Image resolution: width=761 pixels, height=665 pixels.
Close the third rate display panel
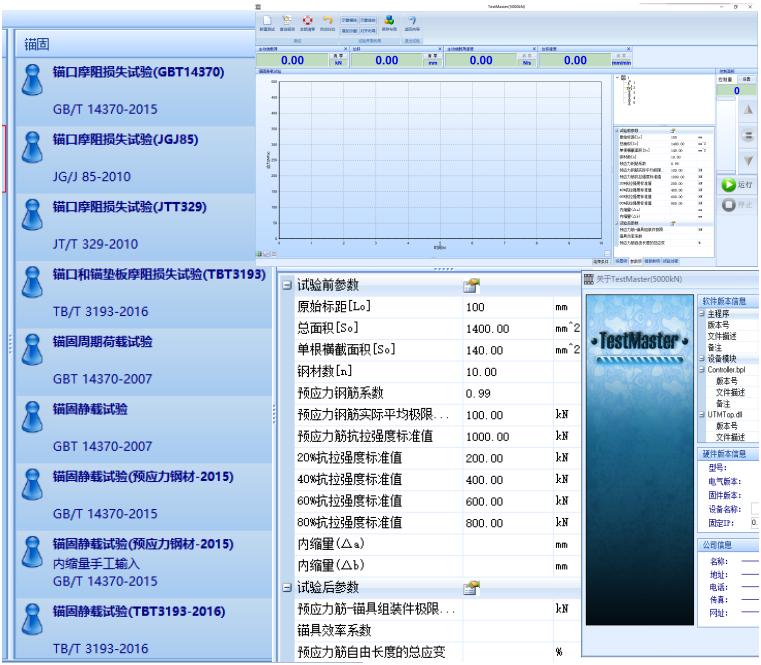coord(534,49)
